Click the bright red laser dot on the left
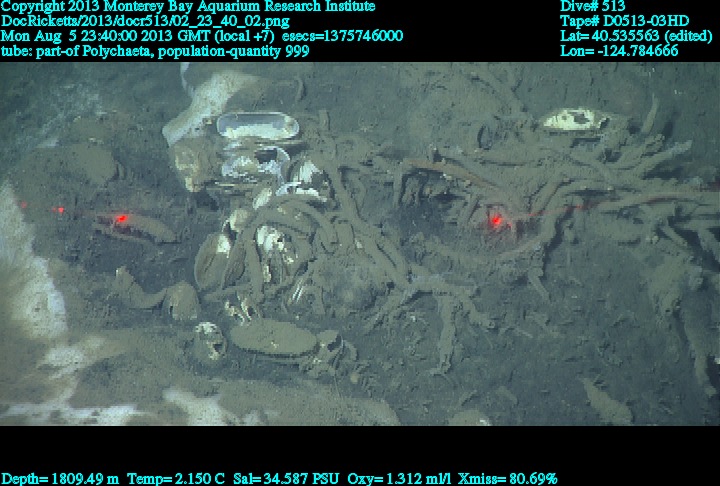The height and width of the screenshot is (486, 720). [x=121, y=219]
